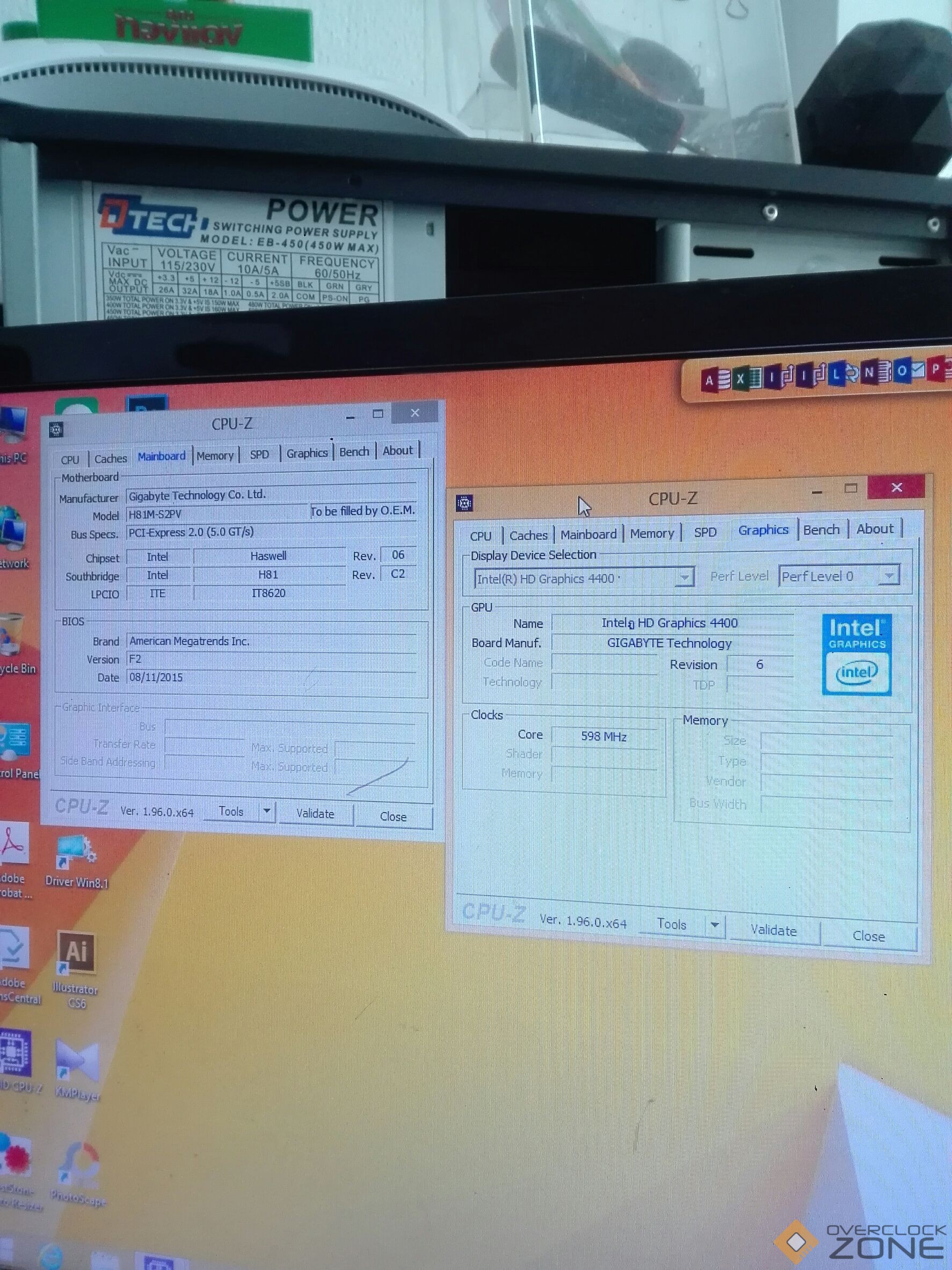Image resolution: width=952 pixels, height=1270 pixels.
Task: Open the Intel(R) HD Graphics 4400 device dropdown
Action: point(584,578)
